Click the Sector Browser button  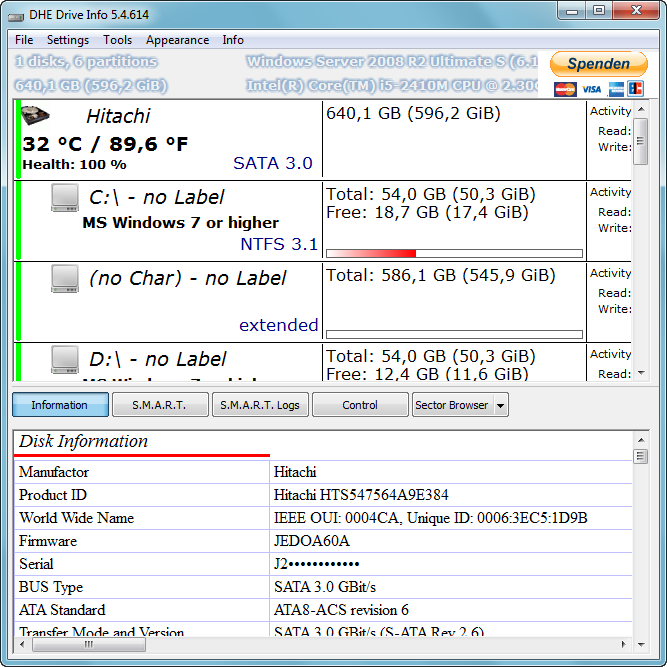453,405
